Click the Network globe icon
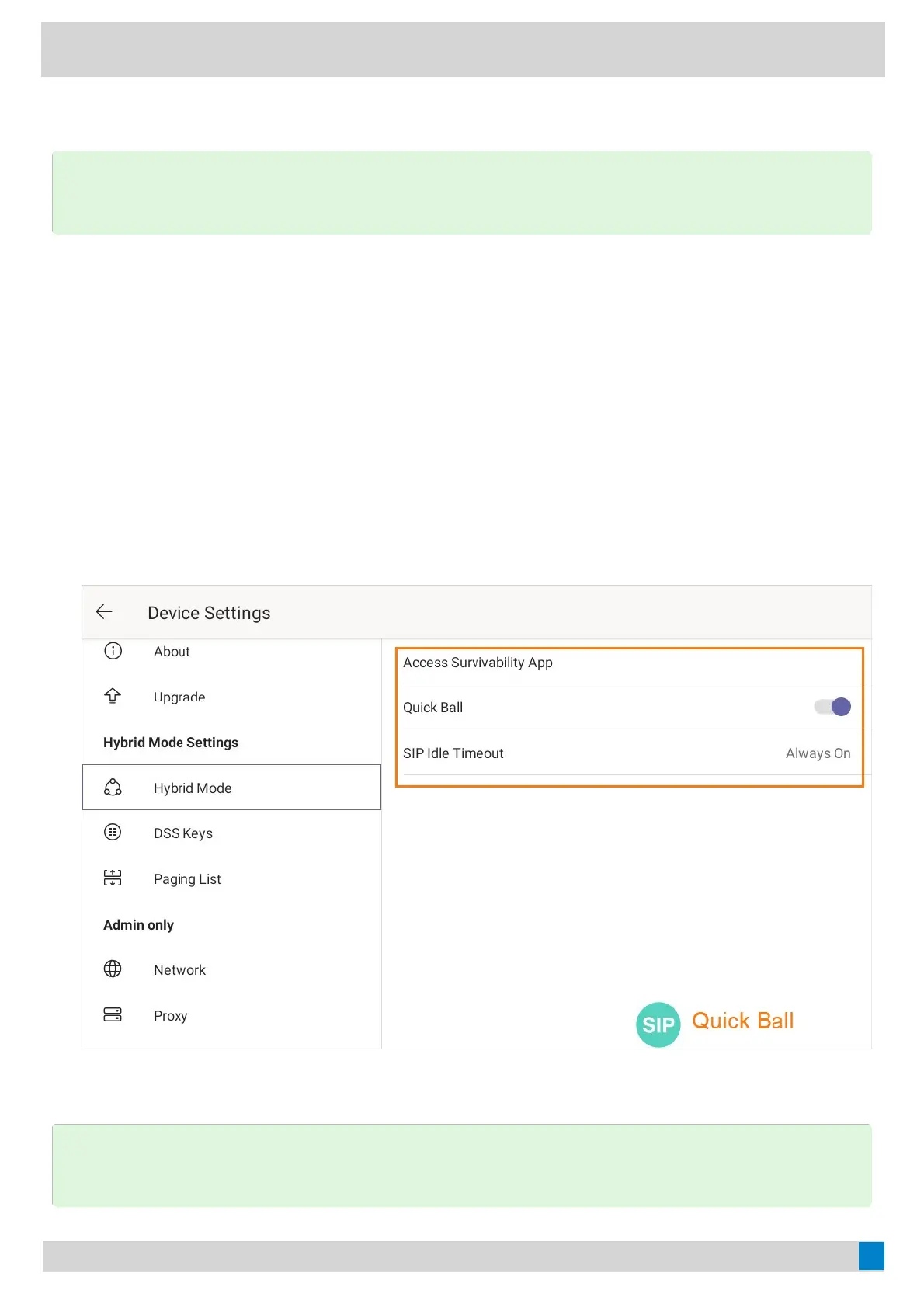 click(113, 969)
